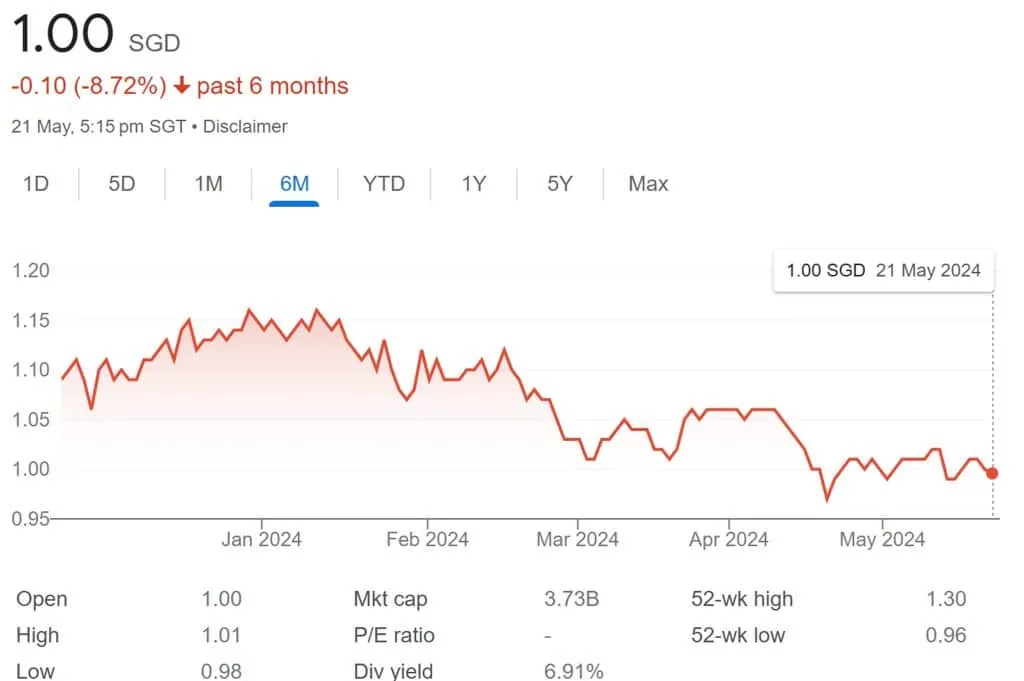The image size is (1024, 681).
Task: Select the 5D time range
Action: [120, 184]
